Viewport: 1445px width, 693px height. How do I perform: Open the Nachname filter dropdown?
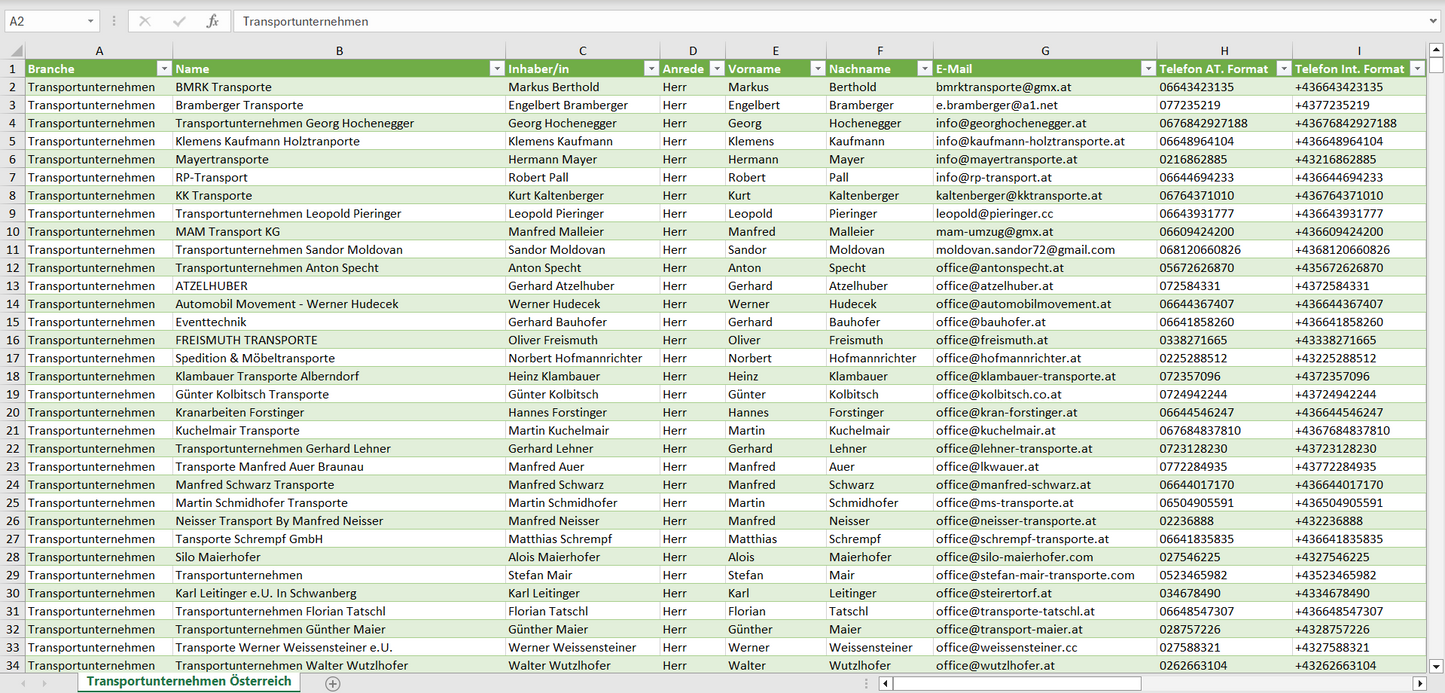point(923,69)
